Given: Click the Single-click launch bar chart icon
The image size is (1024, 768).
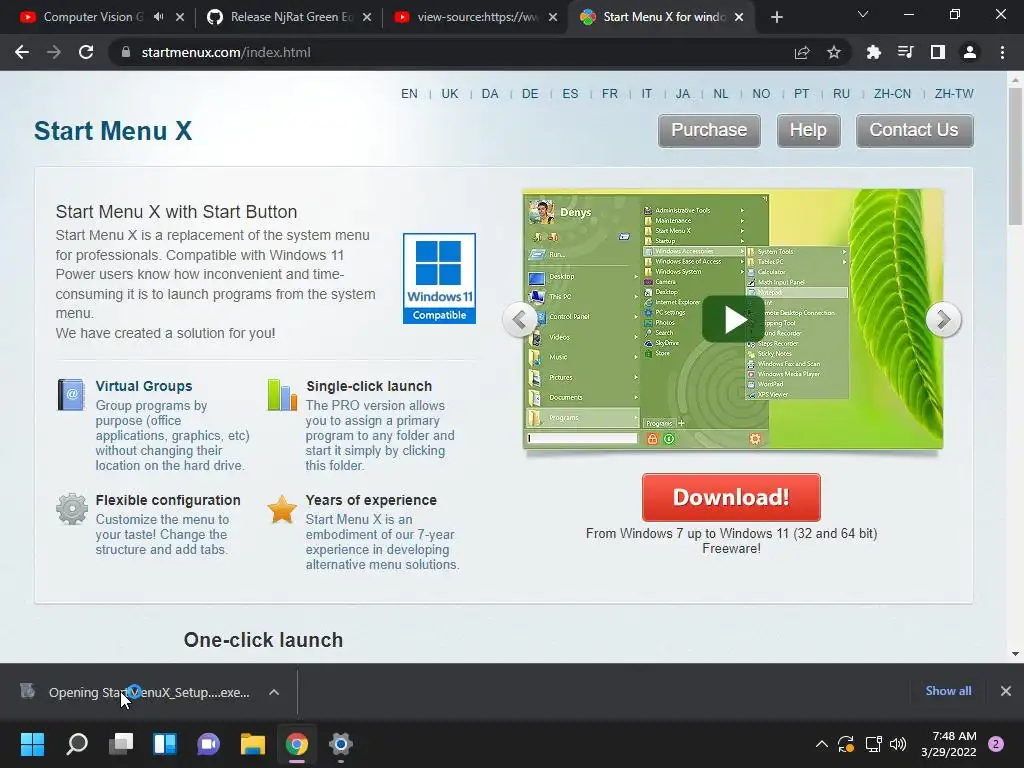Looking at the screenshot, I should (x=282, y=394).
